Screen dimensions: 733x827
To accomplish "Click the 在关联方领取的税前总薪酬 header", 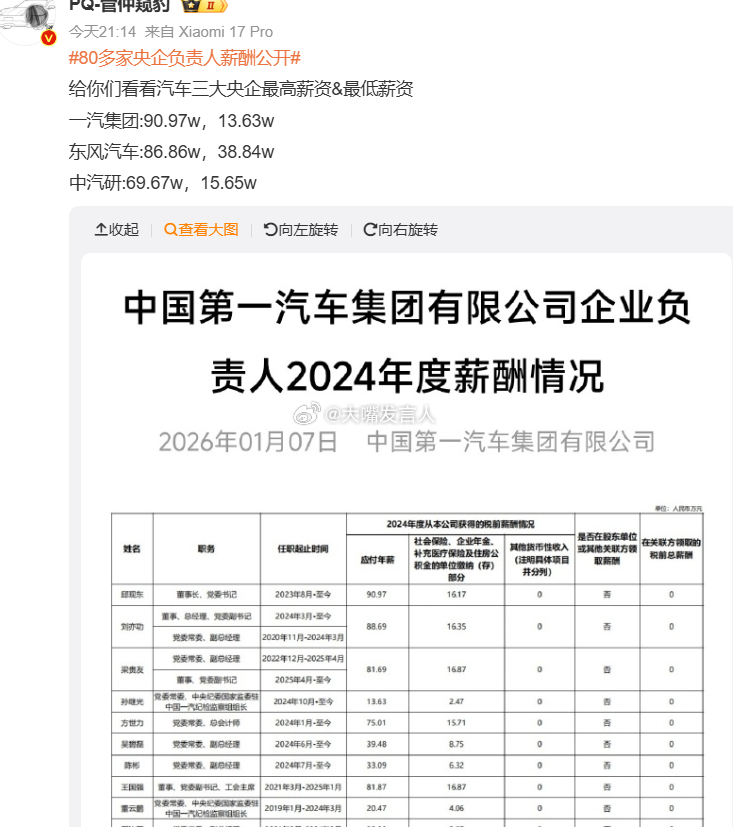I will tap(671, 549).
